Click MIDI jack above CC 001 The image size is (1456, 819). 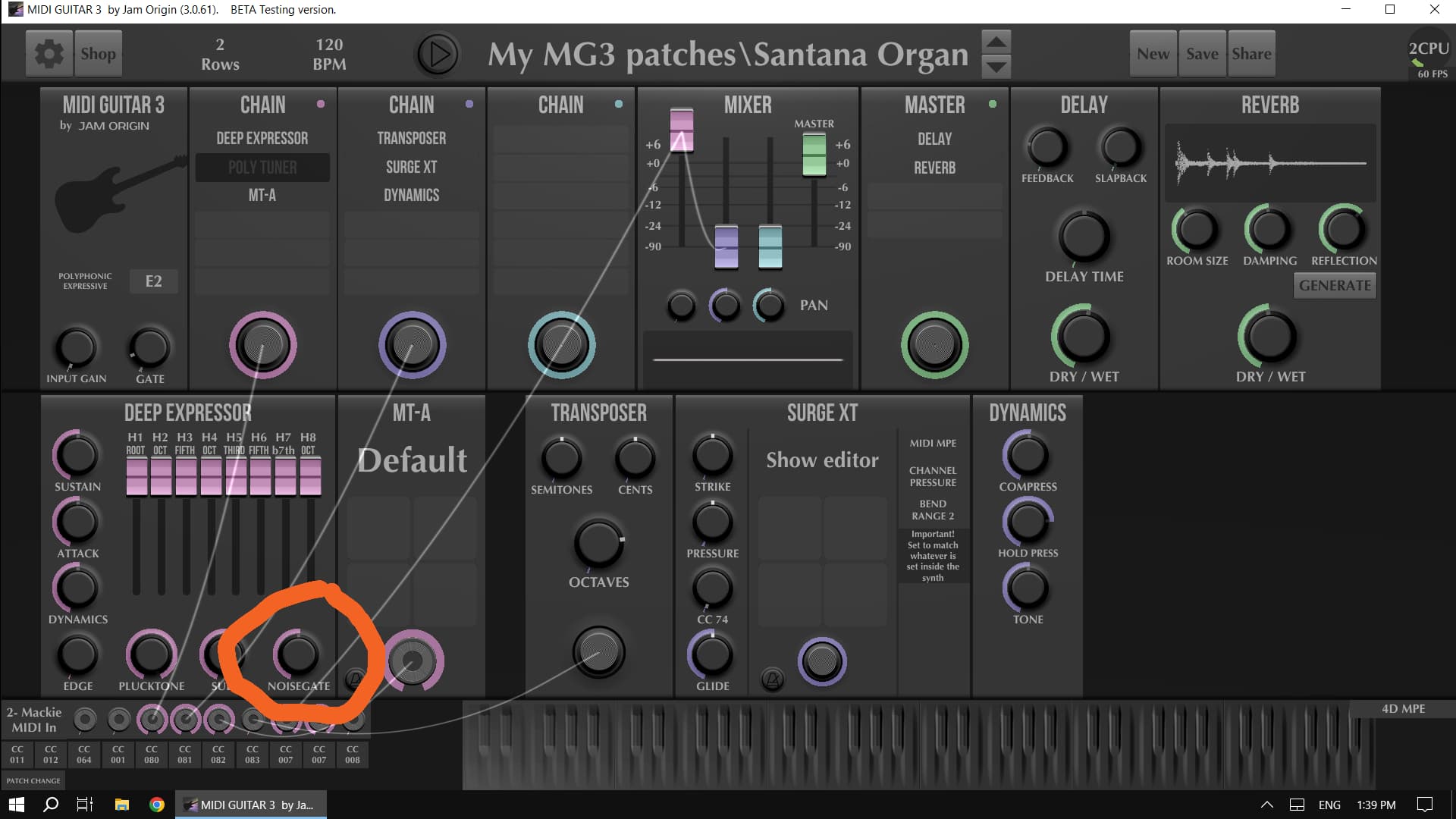pyautogui.click(x=118, y=719)
